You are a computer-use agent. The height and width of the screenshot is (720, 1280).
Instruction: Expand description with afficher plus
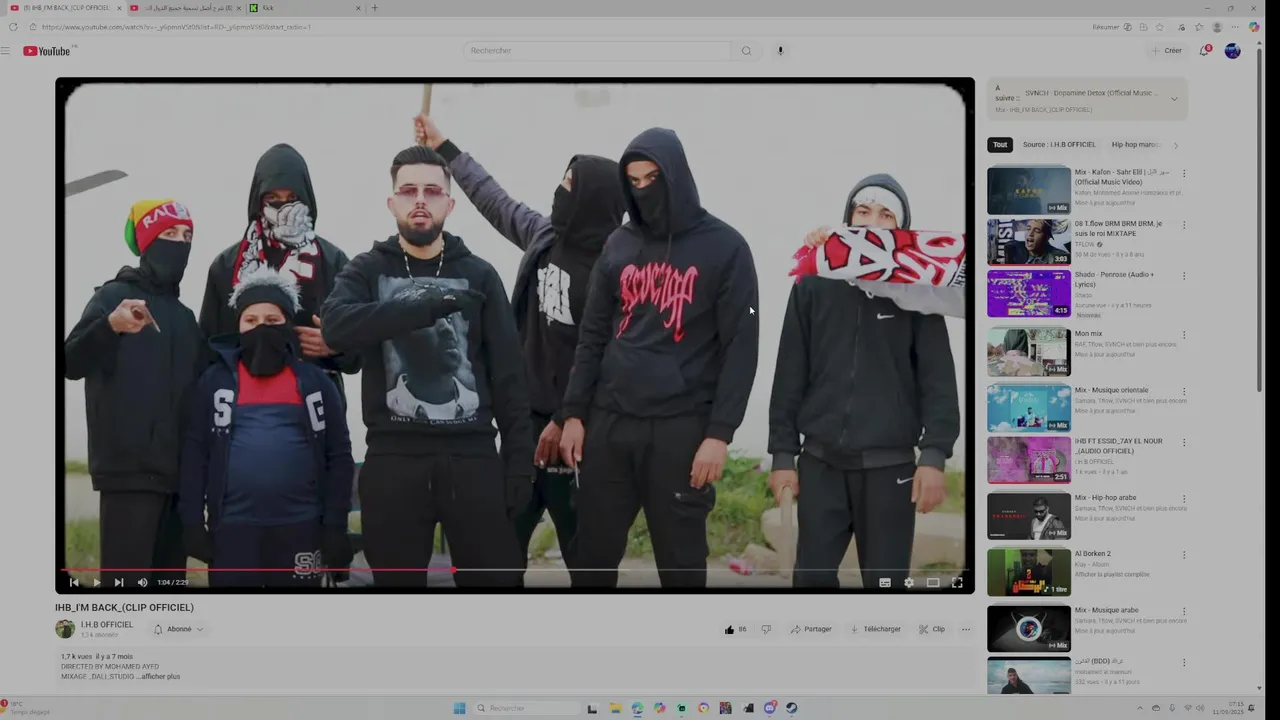pos(160,677)
